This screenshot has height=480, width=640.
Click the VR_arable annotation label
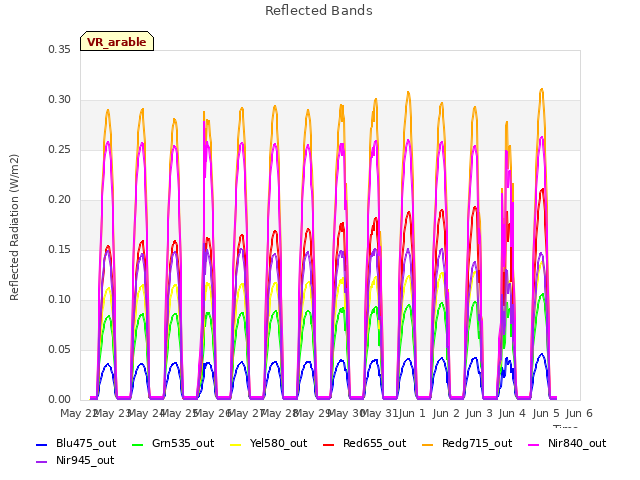[117, 42]
